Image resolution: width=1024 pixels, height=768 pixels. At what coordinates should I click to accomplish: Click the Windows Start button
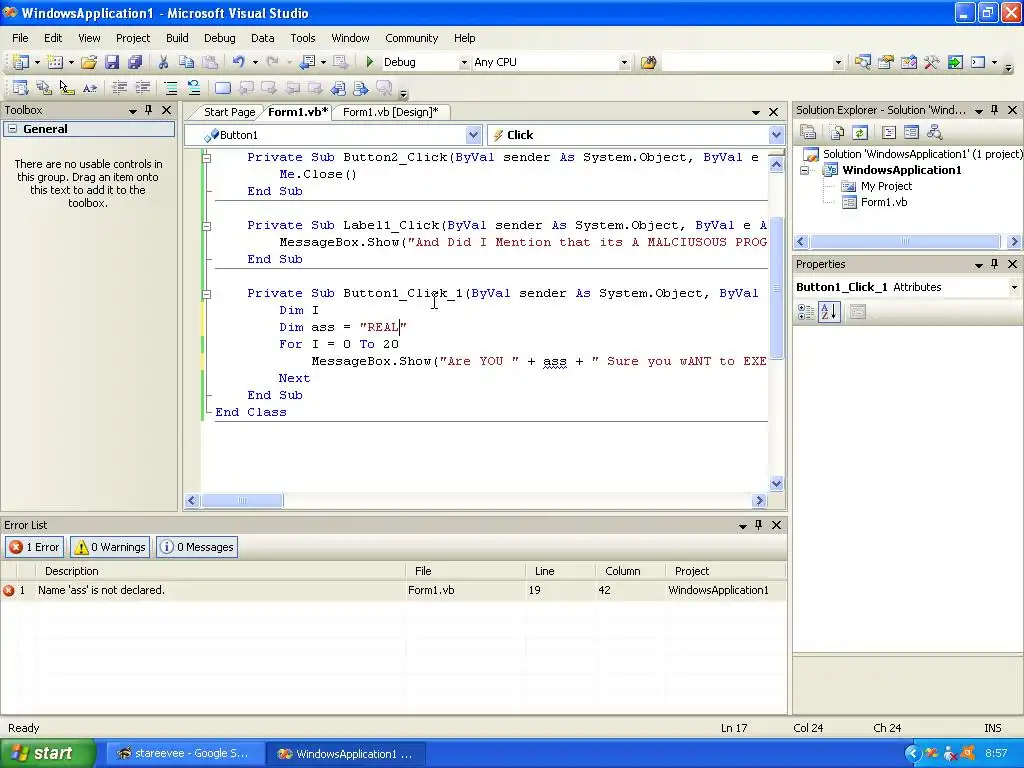coord(48,754)
